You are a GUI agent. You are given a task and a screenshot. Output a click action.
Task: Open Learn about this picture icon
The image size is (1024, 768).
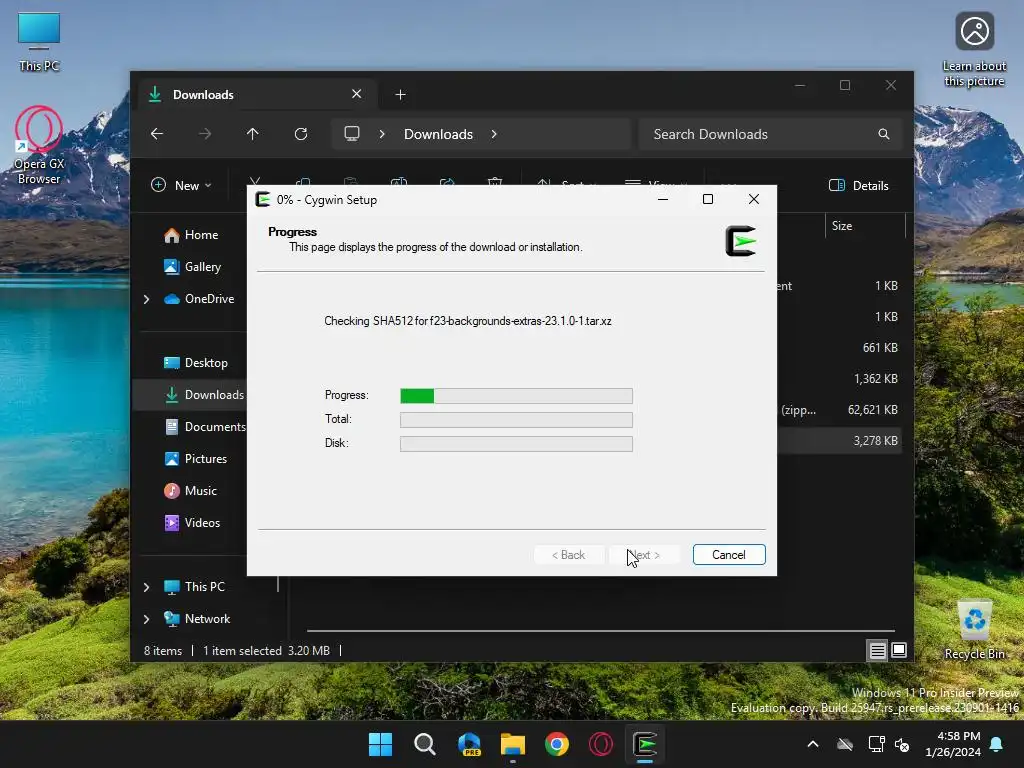click(974, 50)
